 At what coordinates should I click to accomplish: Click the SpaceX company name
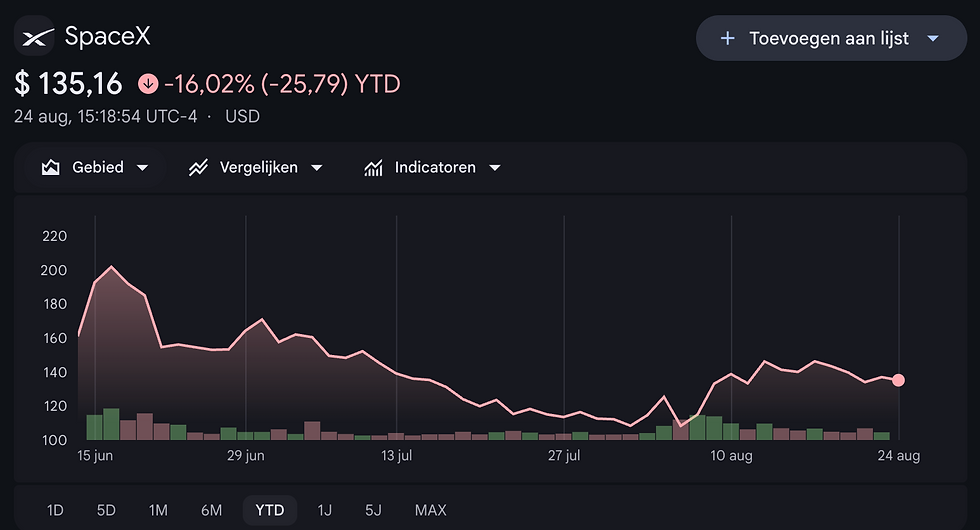coord(108,36)
